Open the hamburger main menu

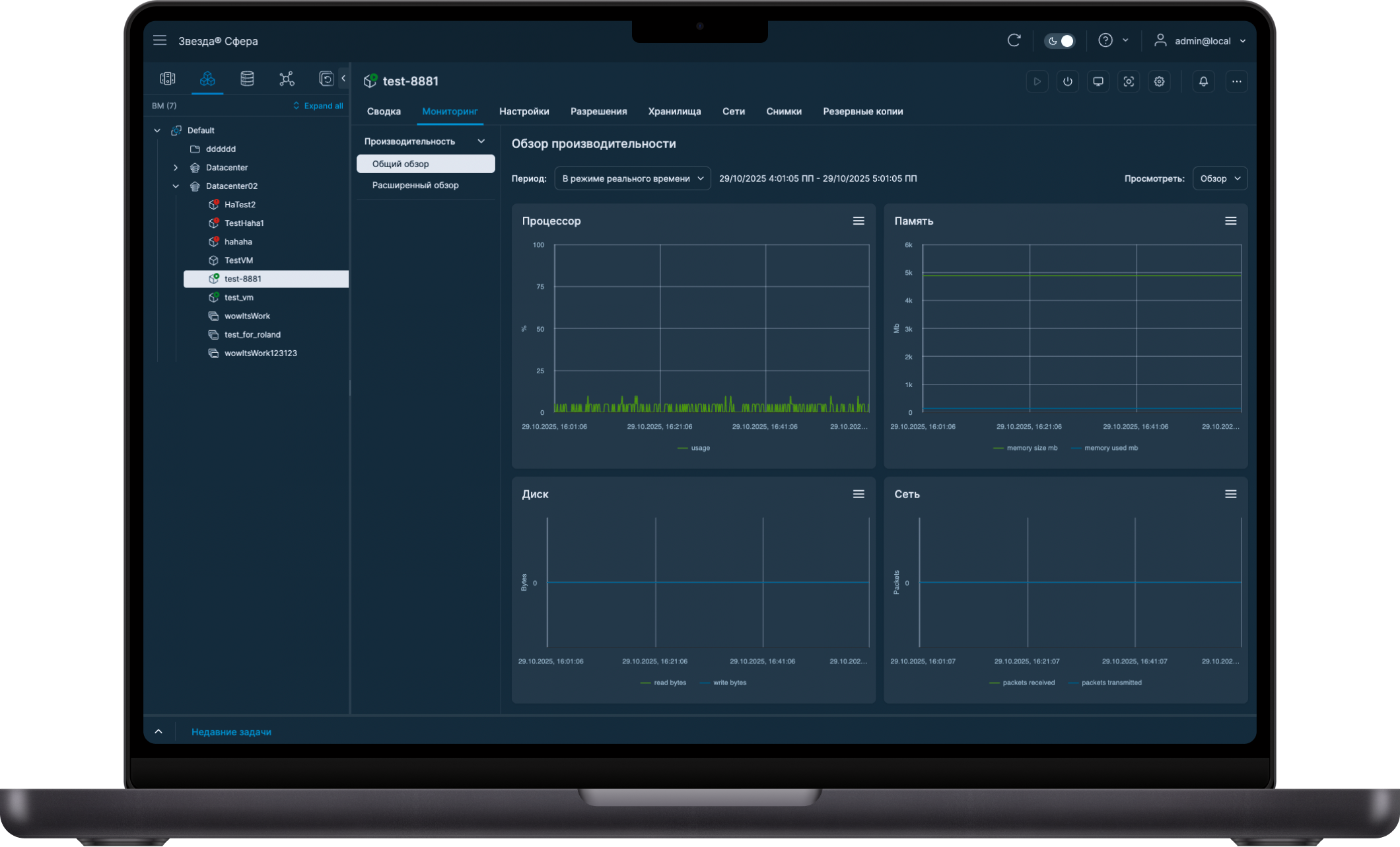[x=160, y=41]
